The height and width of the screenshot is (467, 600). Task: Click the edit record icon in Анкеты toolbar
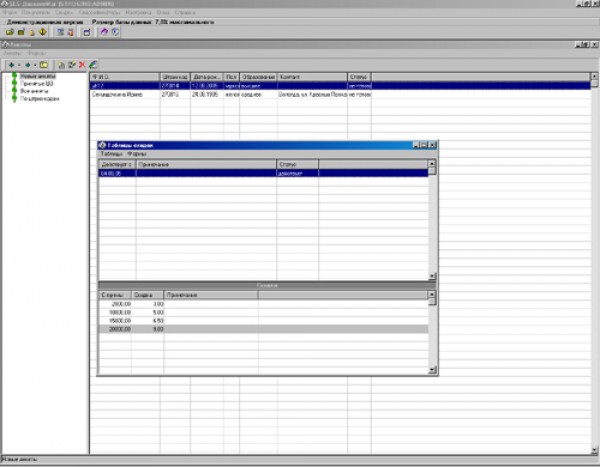point(72,65)
